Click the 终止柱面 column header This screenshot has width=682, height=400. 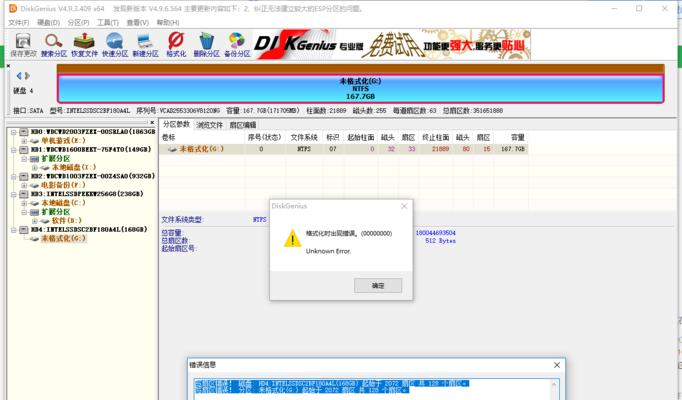435,137
